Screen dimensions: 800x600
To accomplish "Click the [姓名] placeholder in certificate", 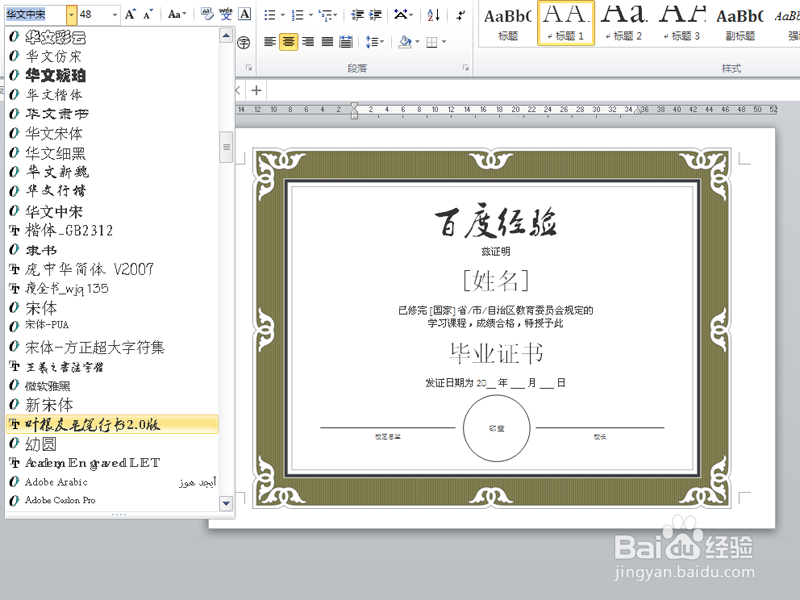I will [495, 280].
